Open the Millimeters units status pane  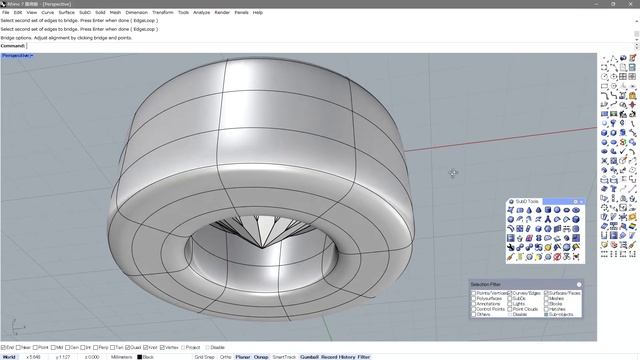pos(121,357)
